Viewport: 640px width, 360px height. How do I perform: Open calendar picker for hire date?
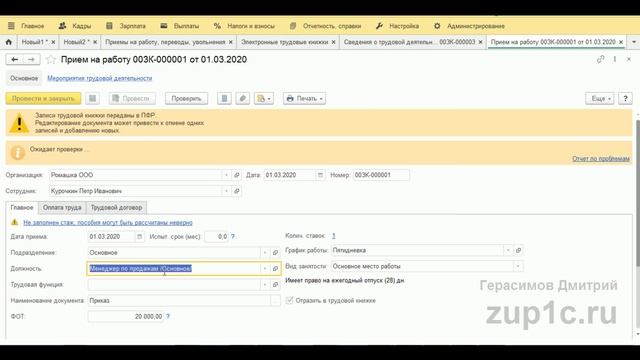[x=140, y=237]
